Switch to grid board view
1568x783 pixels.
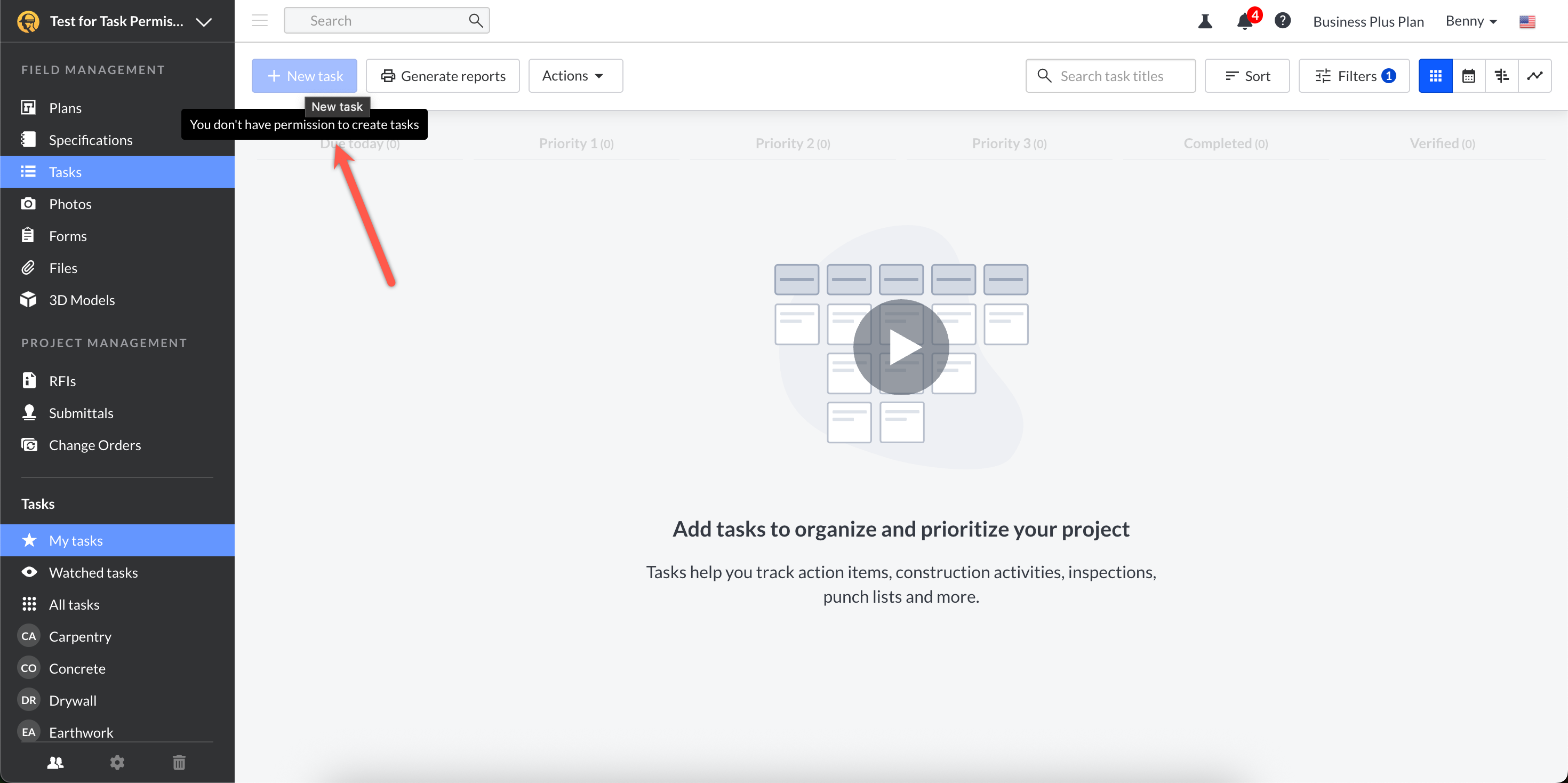click(x=1435, y=76)
